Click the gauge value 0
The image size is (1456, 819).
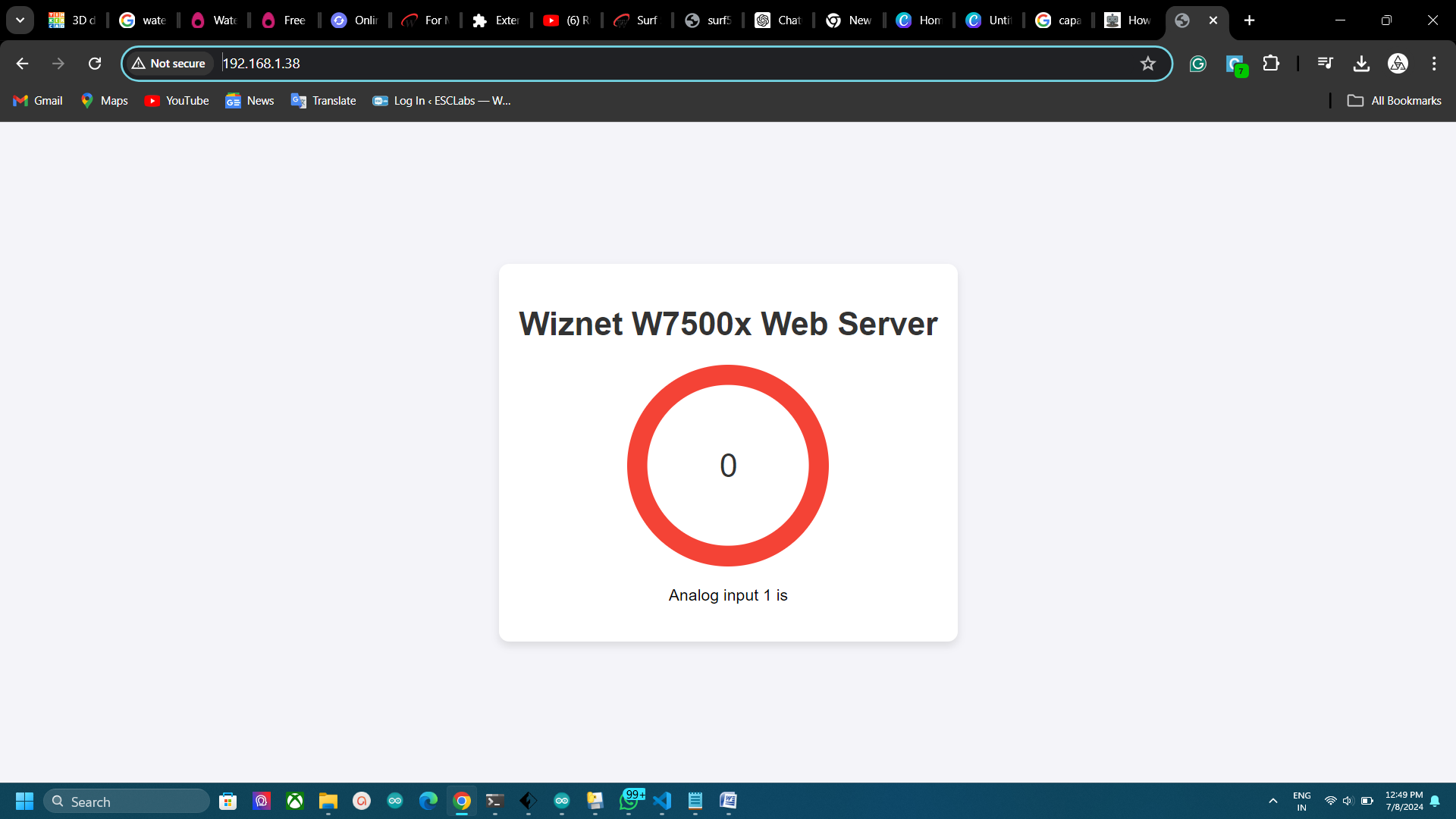728,466
